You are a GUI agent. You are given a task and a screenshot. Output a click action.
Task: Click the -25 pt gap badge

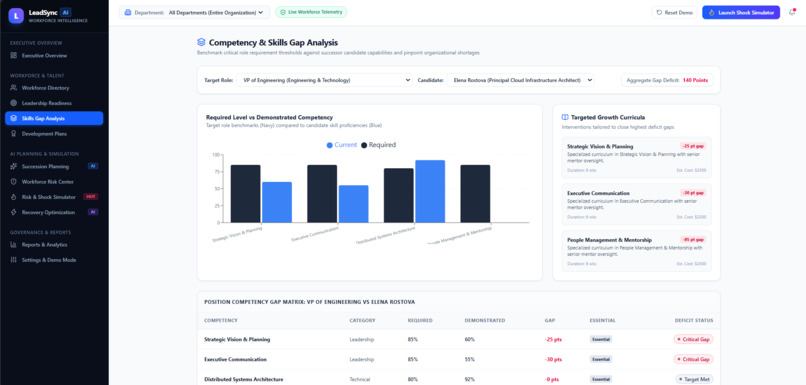693,146
